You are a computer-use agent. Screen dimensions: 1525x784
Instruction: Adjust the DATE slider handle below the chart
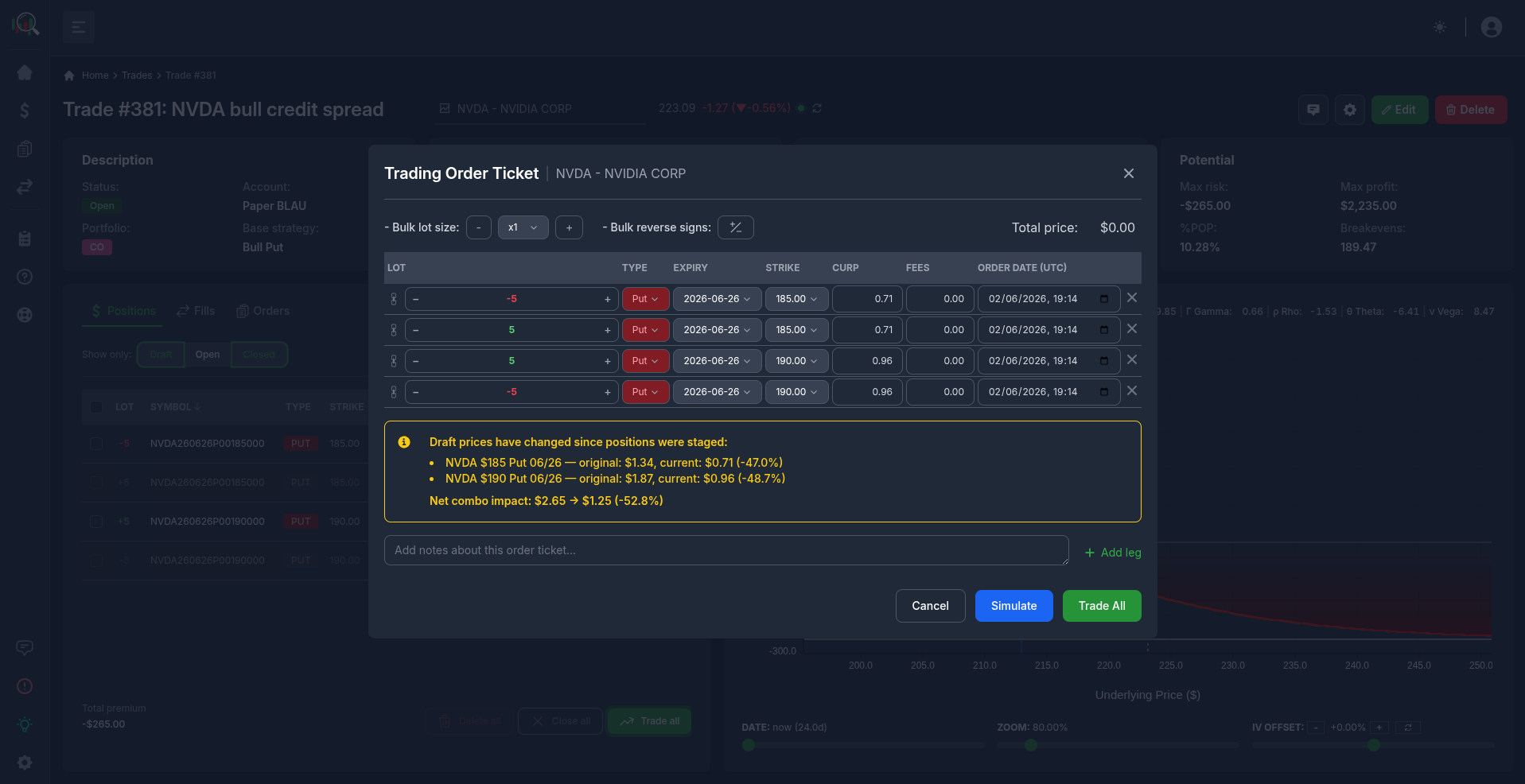[x=748, y=745]
